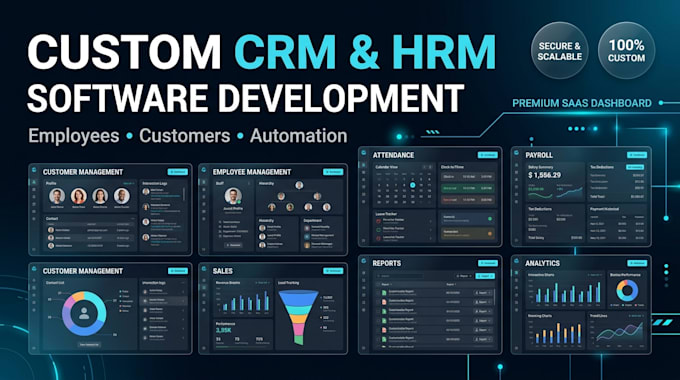Screen dimensions: 680x380
Task: Click the cyan button in the Analytics panel header
Action: [637, 263]
